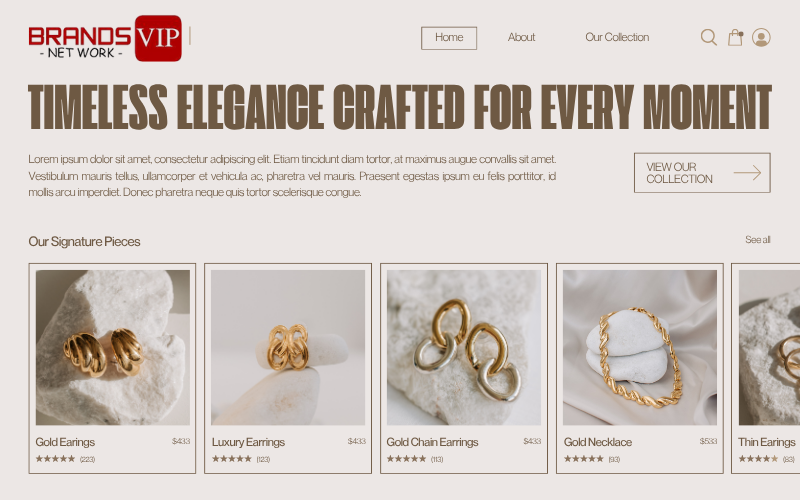Select the Home navigation item
The height and width of the screenshot is (500, 800).
(449, 38)
